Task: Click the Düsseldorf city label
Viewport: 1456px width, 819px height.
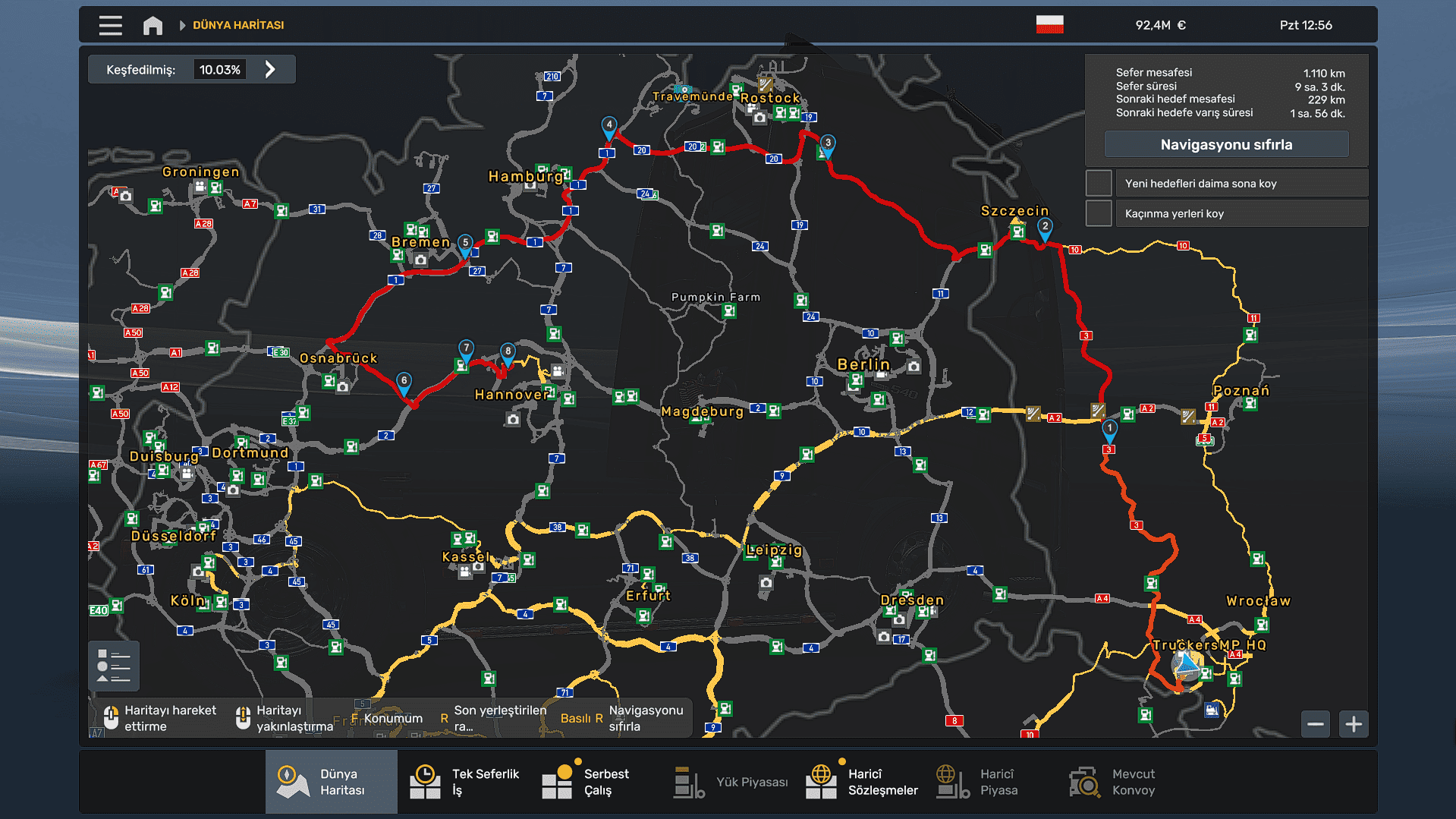Action: 174,536
